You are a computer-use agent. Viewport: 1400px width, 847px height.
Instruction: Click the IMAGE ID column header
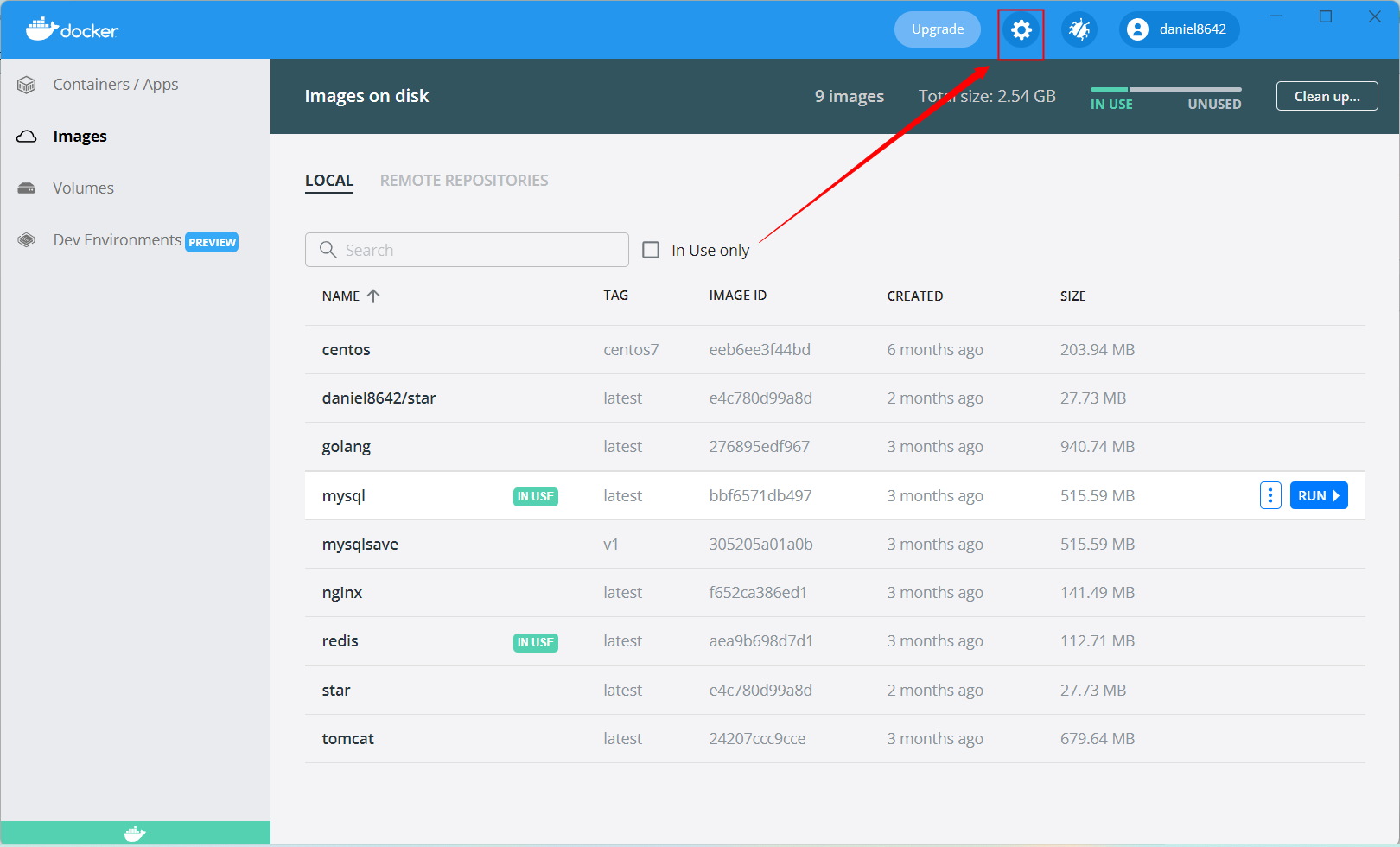(x=738, y=296)
